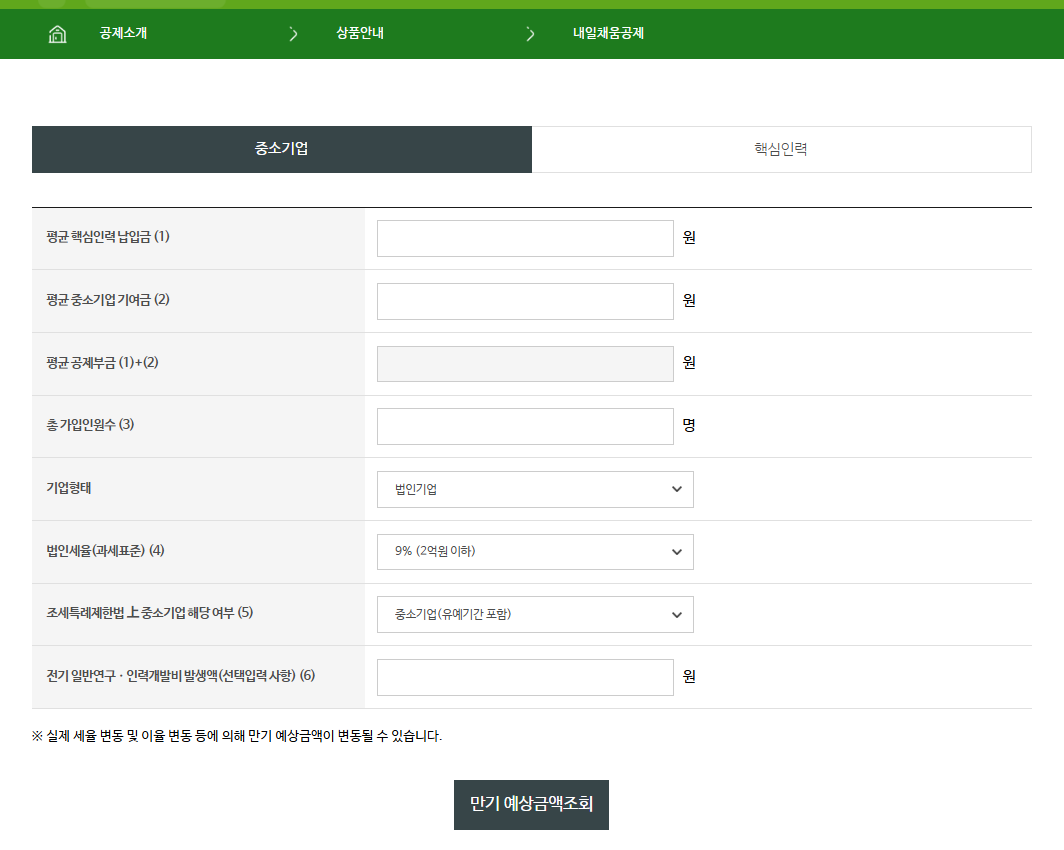Click the 기업형태 row label
Image resolution: width=1064 pixels, height=850 pixels.
click(x=69, y=488)
